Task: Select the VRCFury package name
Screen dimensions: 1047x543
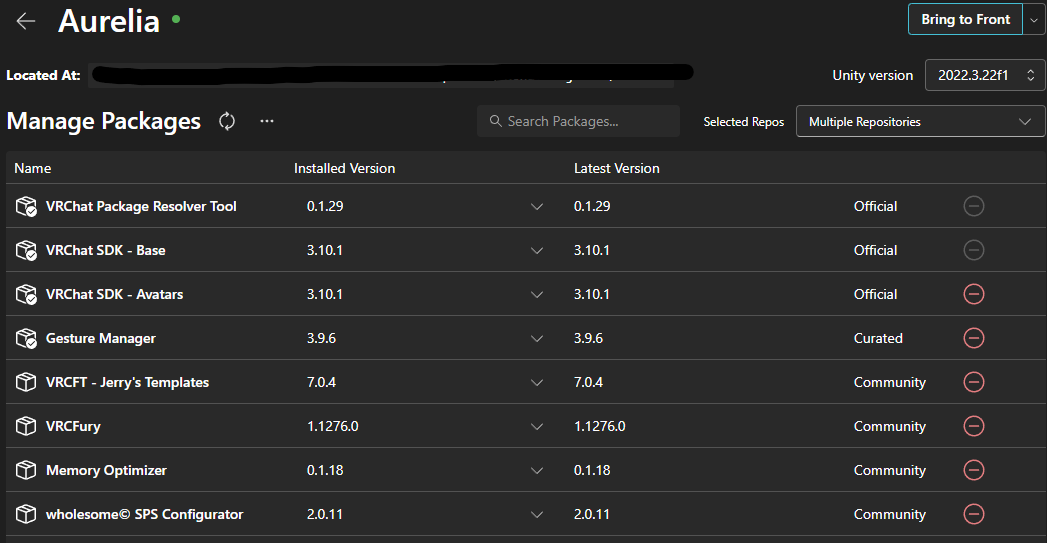Action: [x=73, y=426]
